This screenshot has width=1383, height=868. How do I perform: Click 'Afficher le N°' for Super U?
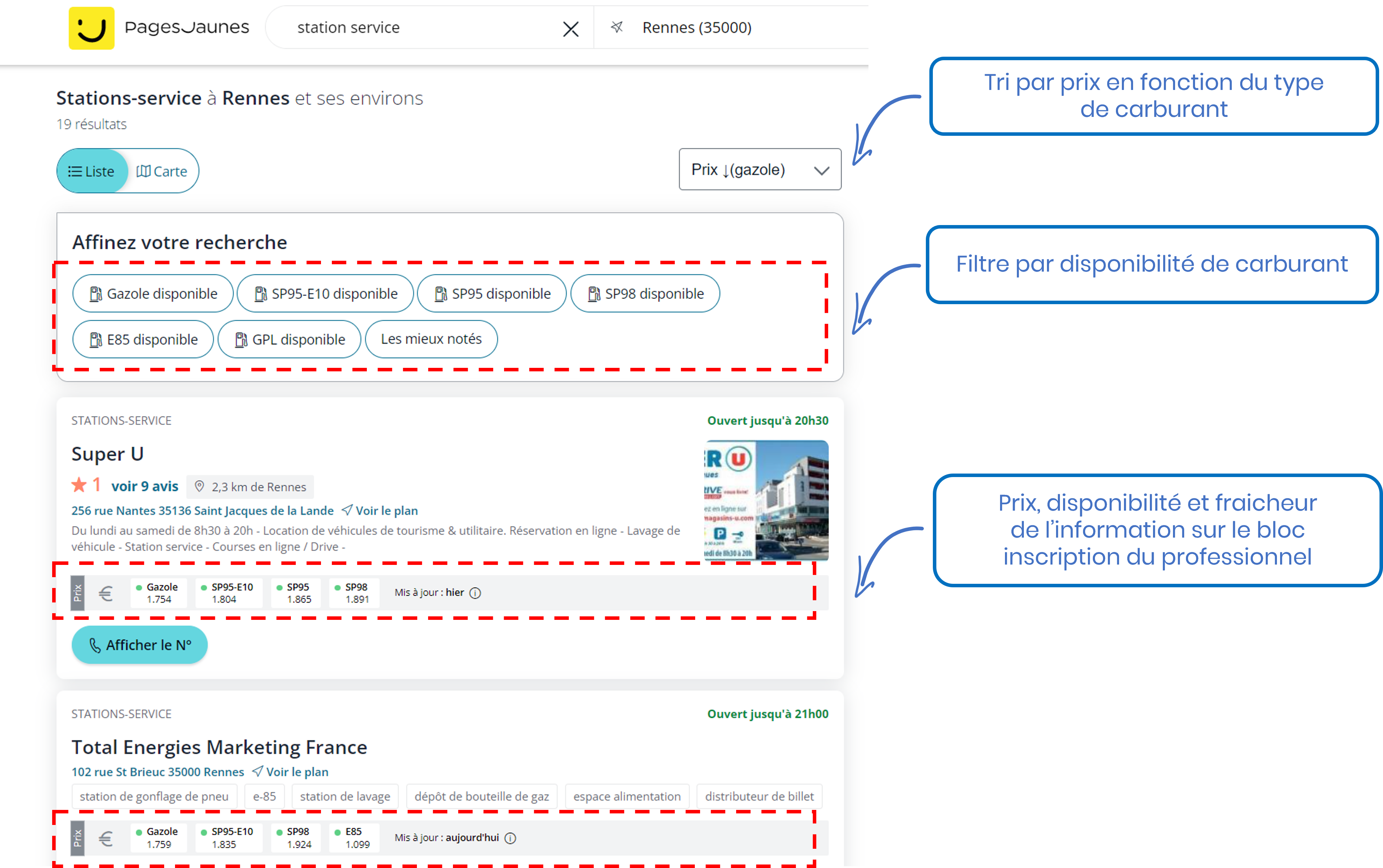pos(140,645)
